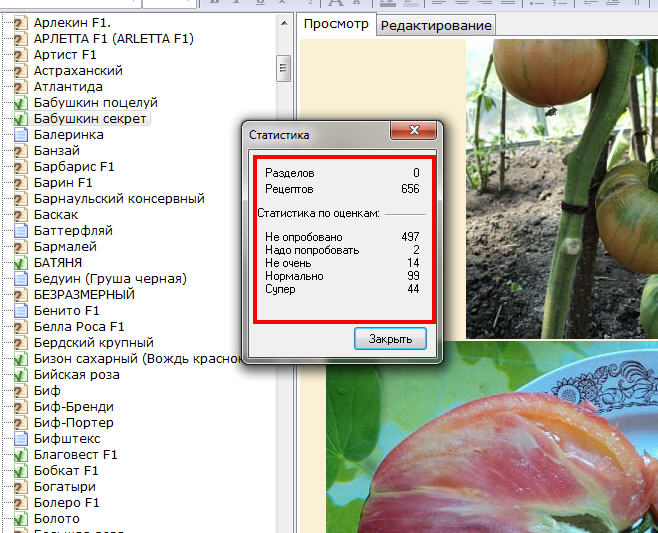Click the question-mark icon beside Биф-Бренди
Viewport: 658px width, 533px height.
point(21,407)
